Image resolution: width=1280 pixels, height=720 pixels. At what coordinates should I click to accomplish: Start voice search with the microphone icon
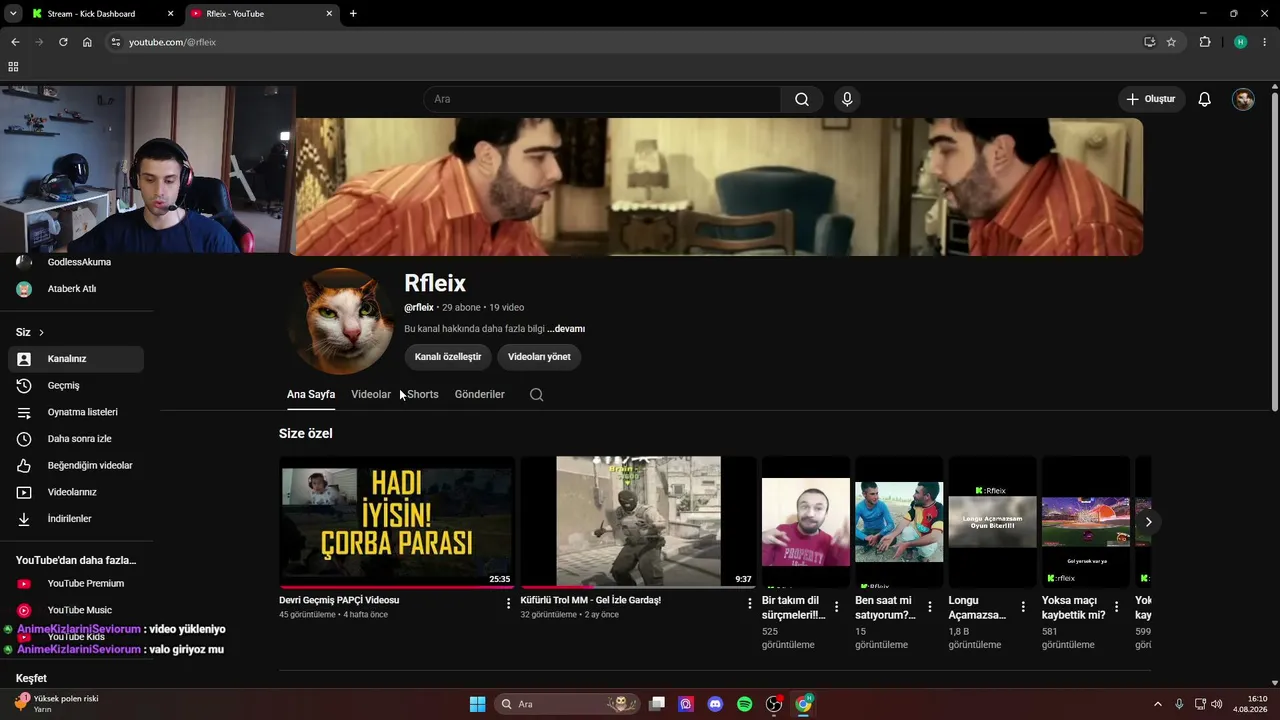coord(847,99)
